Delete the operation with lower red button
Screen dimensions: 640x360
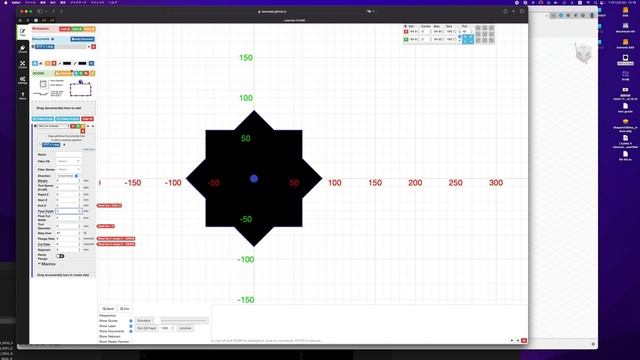82,131
